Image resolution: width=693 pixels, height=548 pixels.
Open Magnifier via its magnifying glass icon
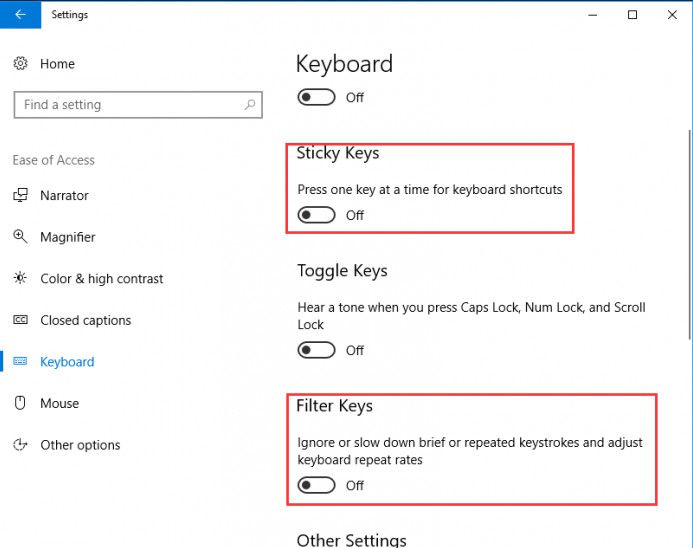tap(20, 236)
